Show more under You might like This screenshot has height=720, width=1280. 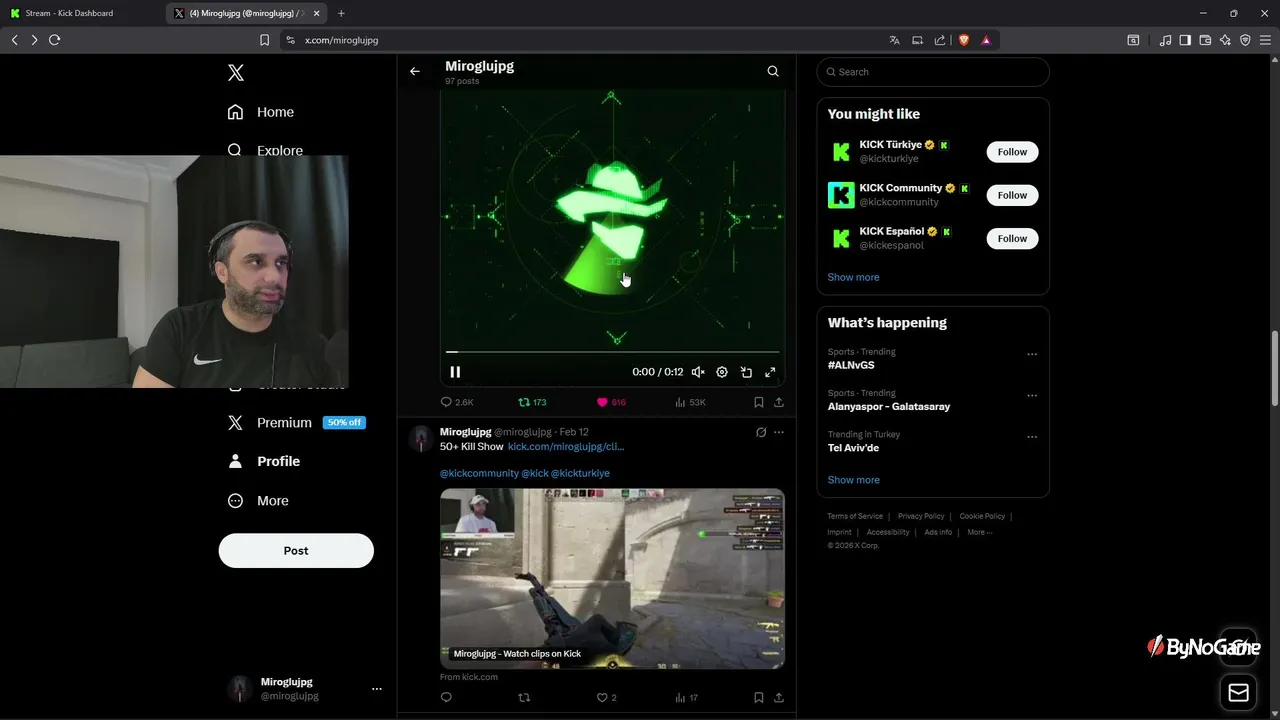point(853,277)
